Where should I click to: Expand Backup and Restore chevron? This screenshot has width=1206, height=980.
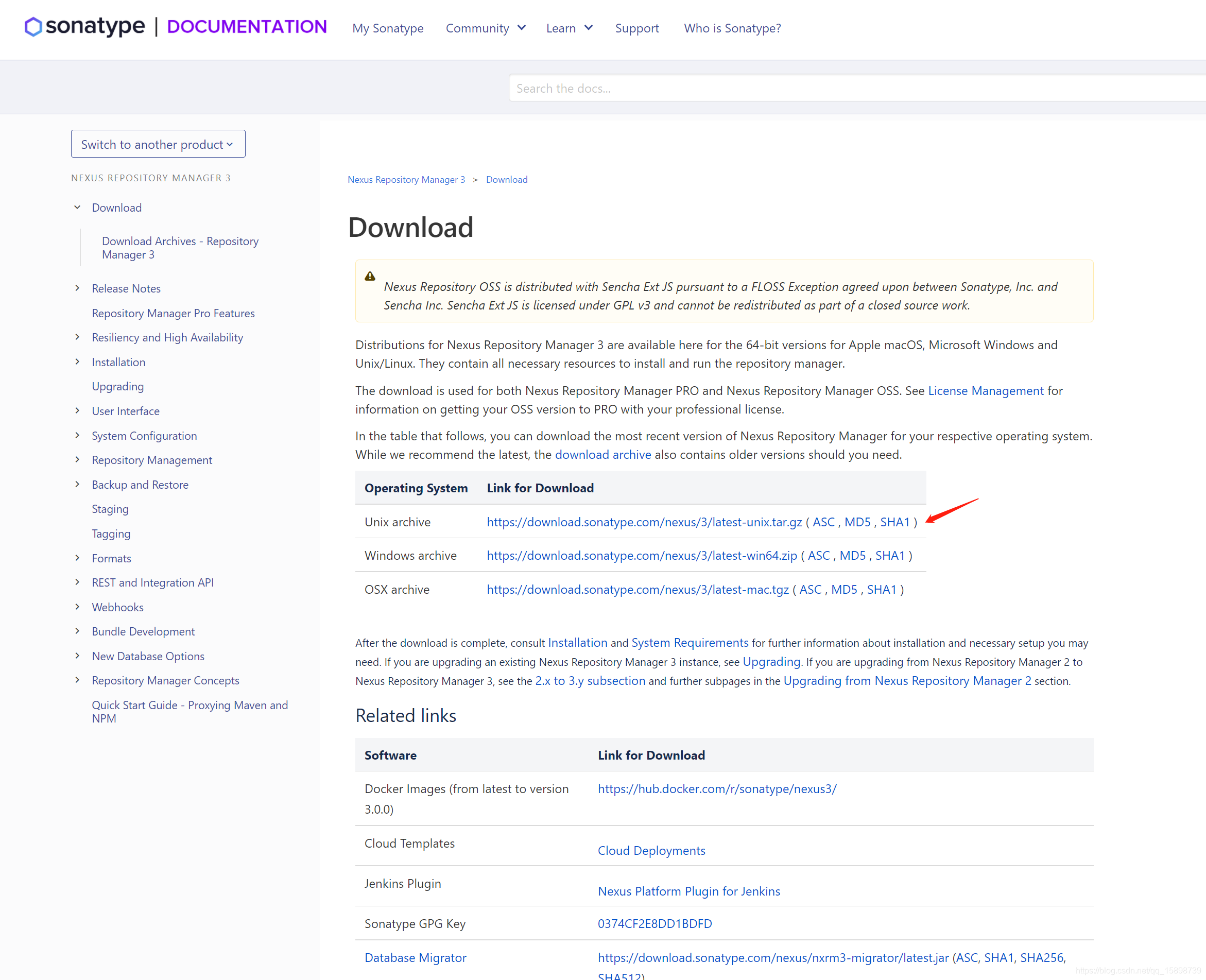(77, 485)
